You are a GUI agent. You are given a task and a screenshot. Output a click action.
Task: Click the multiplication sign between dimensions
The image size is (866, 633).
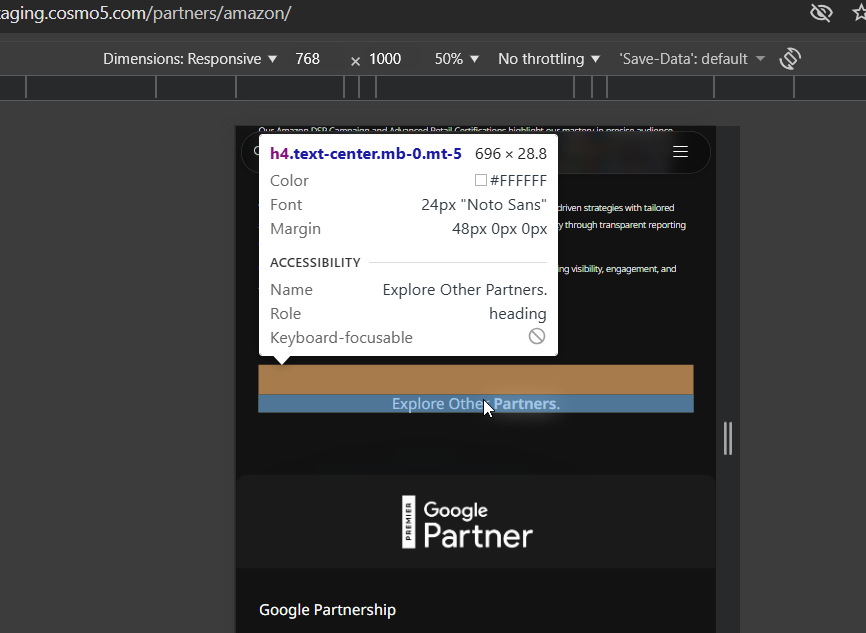[356, 61]
